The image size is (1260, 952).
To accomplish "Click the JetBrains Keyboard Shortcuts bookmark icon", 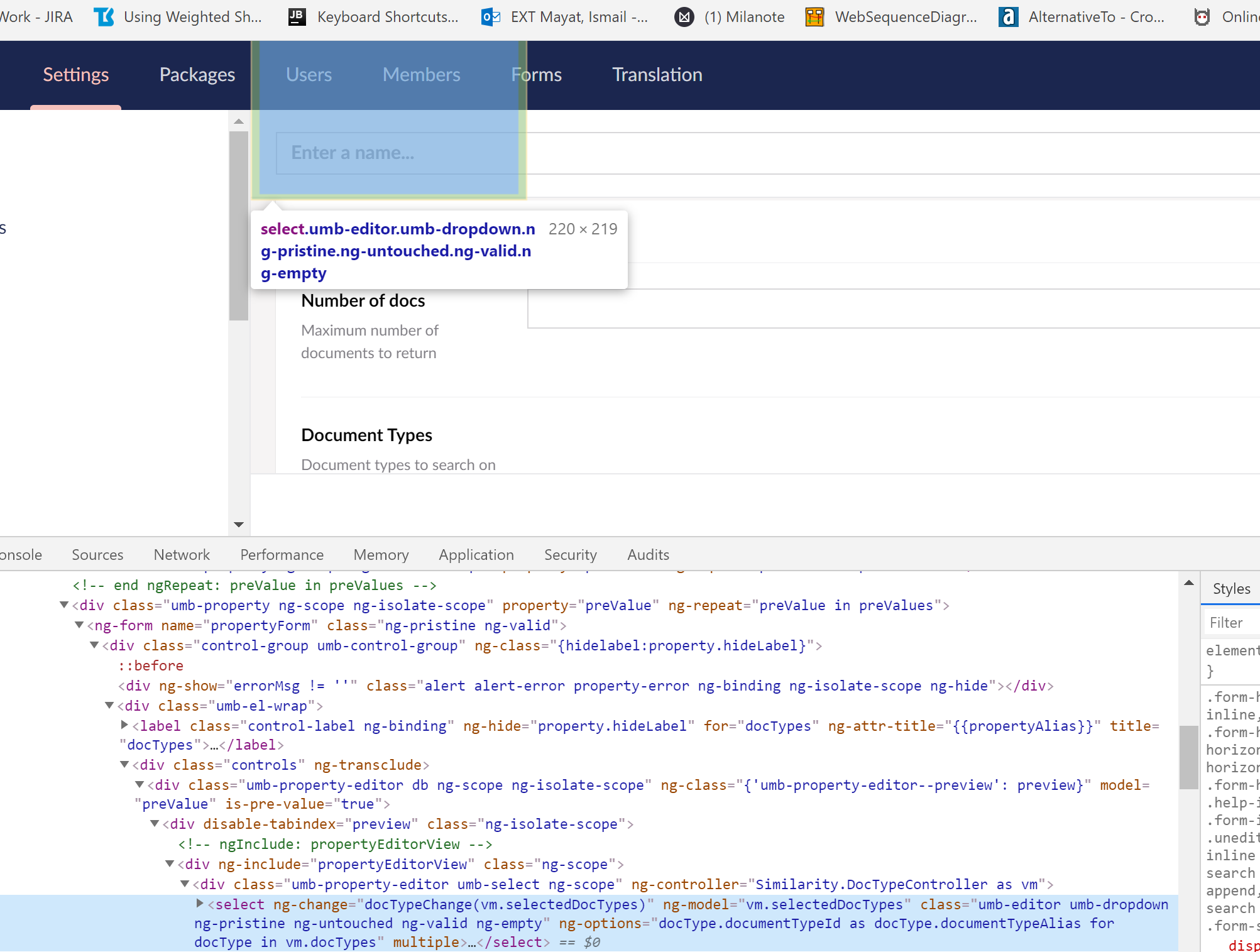I will tap(297, 17).
